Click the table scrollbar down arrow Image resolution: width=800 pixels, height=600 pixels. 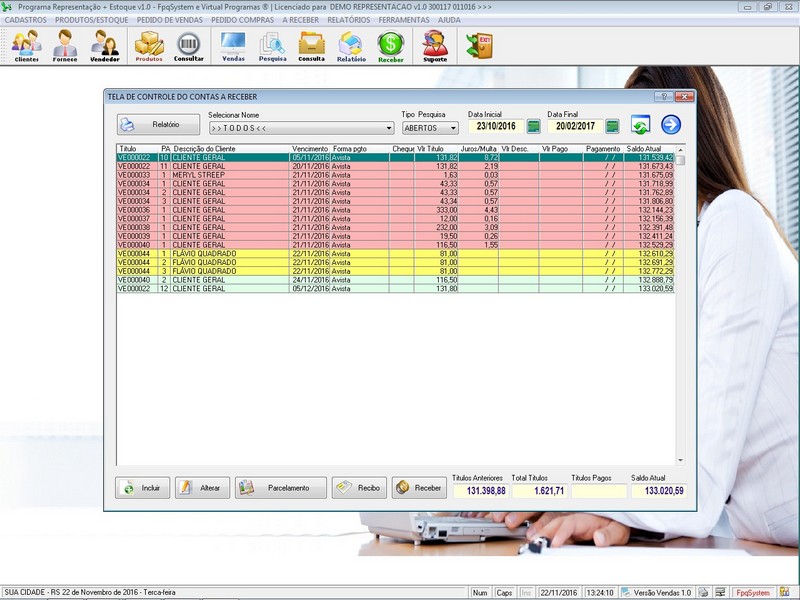(x=680, y=460)
